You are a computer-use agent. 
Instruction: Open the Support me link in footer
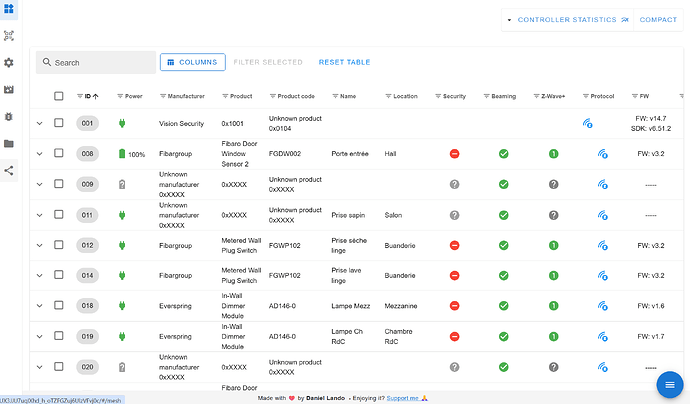coord(403,398)
